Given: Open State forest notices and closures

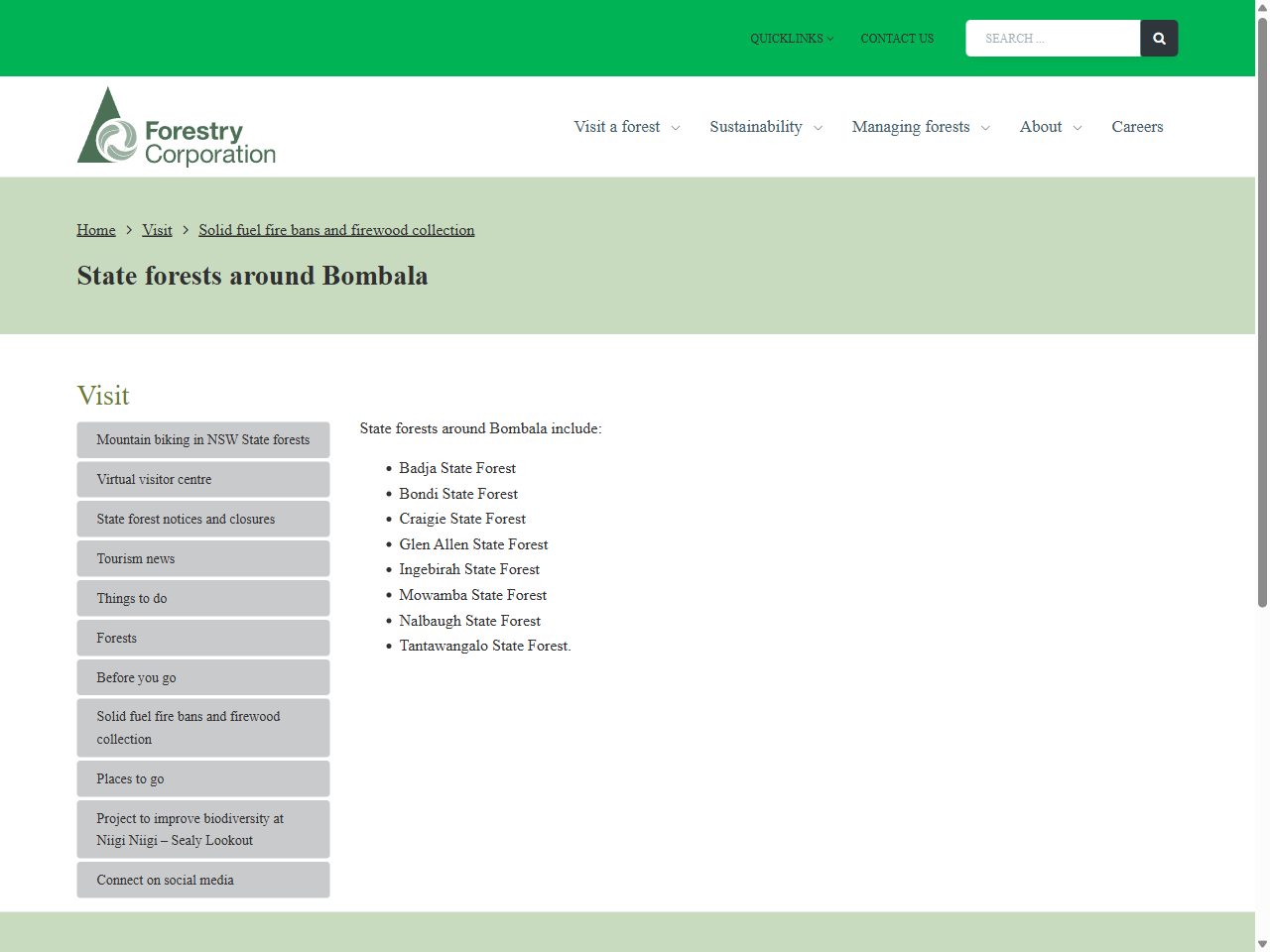Looking at the screenshot, I should [x=203, y=520].
